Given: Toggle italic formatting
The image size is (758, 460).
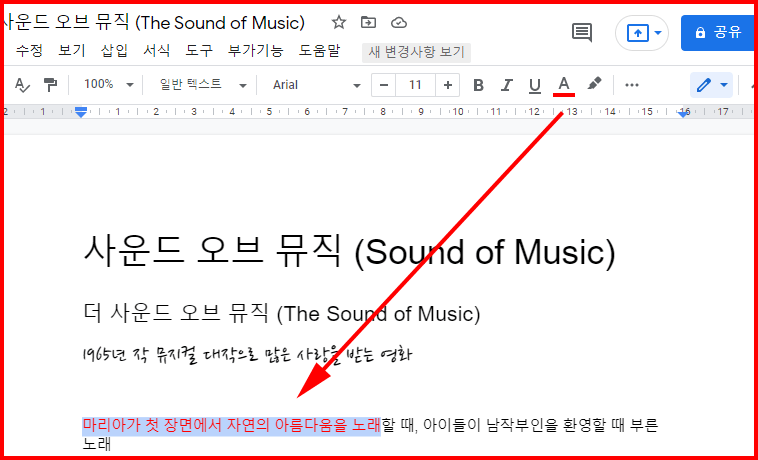Looking at the screenshot, I should pos(506,86).
